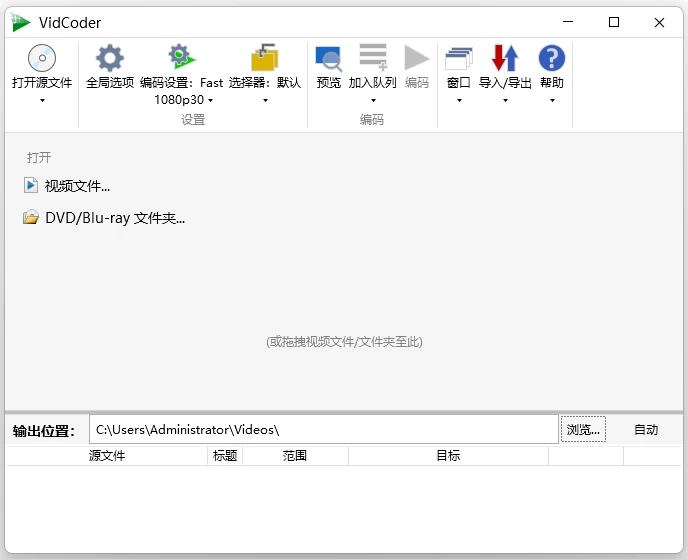Expand the arrow under 选择器
Screen dimensions: 688x559
click(265, 100)
